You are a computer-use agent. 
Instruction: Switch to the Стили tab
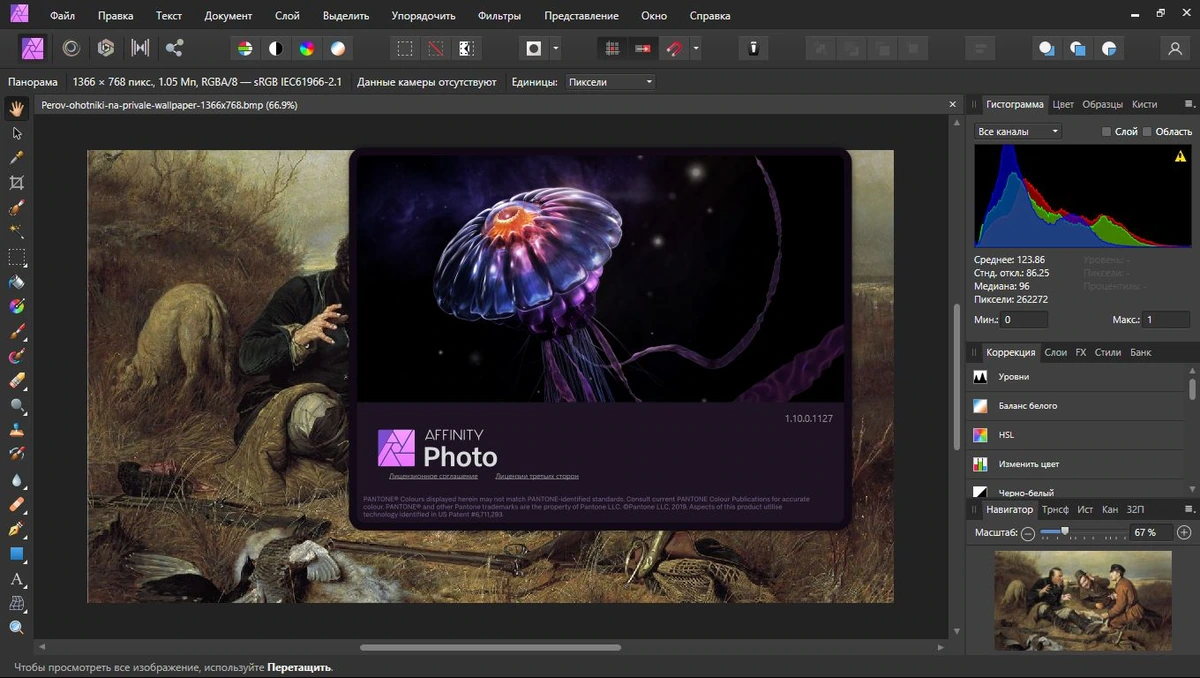tap(1107, 352)
